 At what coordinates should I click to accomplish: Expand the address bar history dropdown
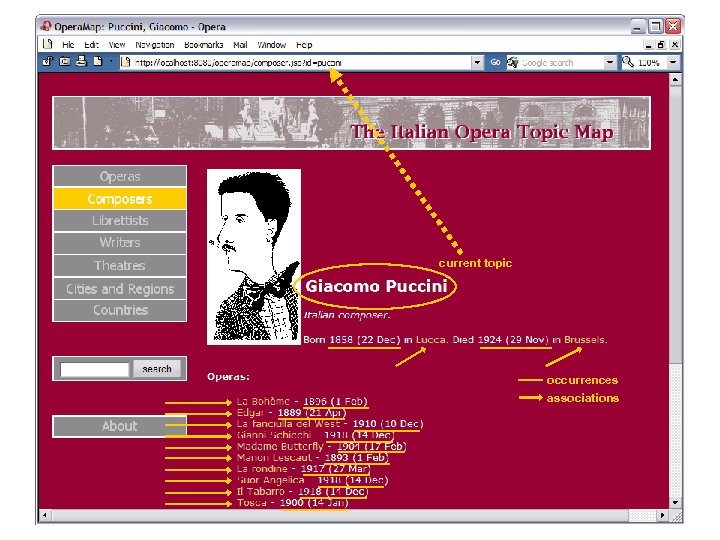pyautogui.click(x=477, y=62)
